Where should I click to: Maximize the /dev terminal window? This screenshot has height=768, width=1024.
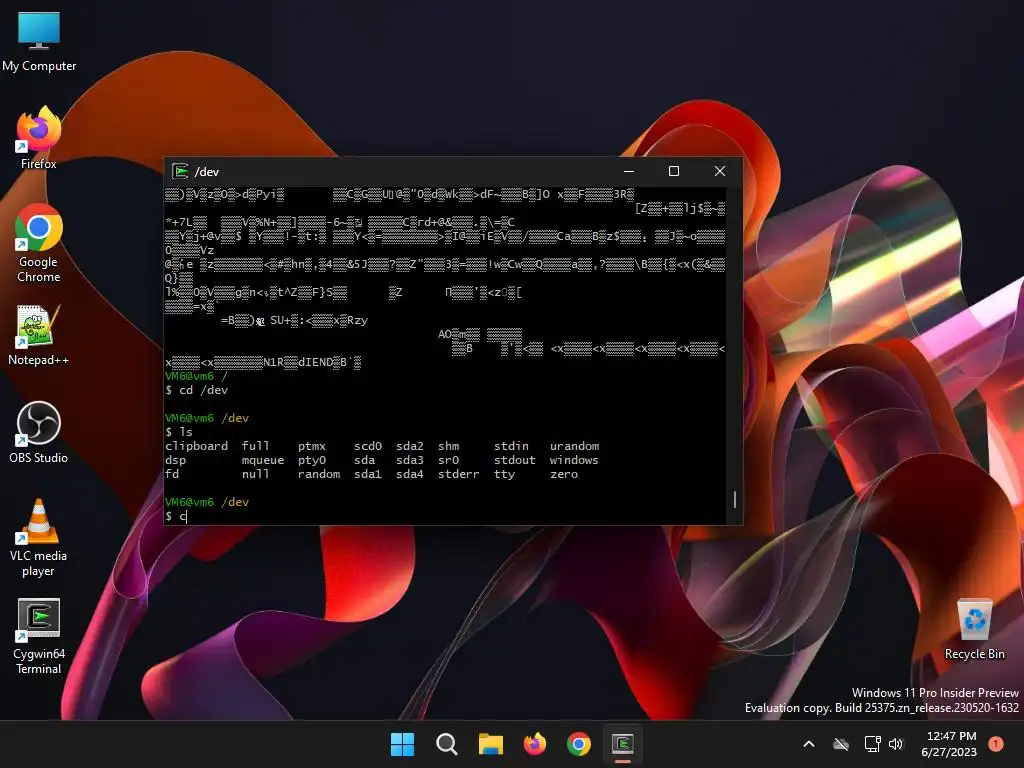[674, 171]
